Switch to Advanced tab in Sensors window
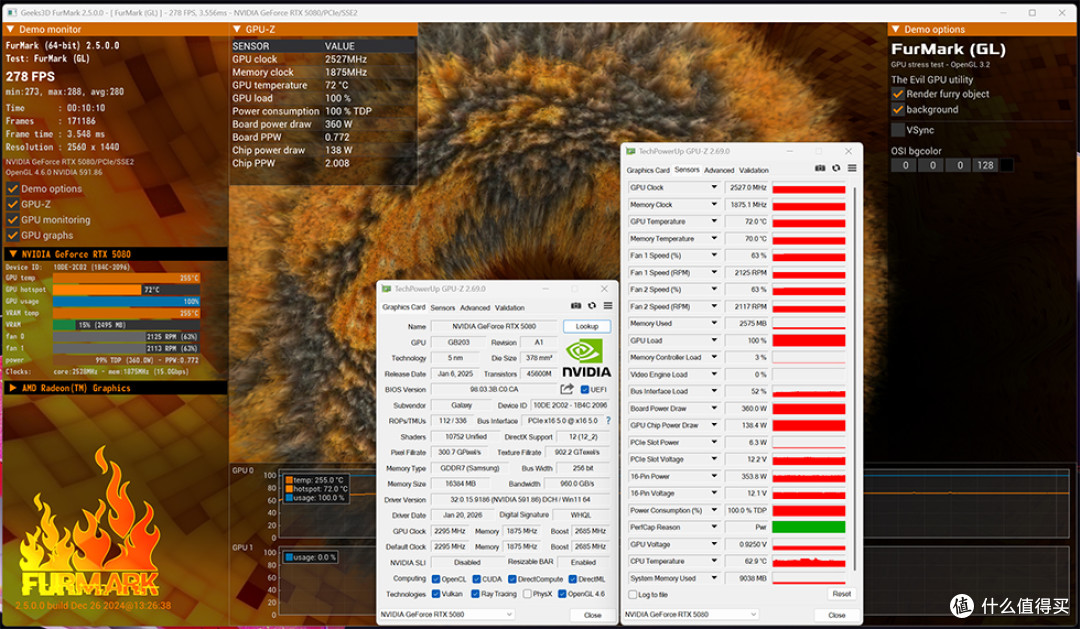 (719, 170)
